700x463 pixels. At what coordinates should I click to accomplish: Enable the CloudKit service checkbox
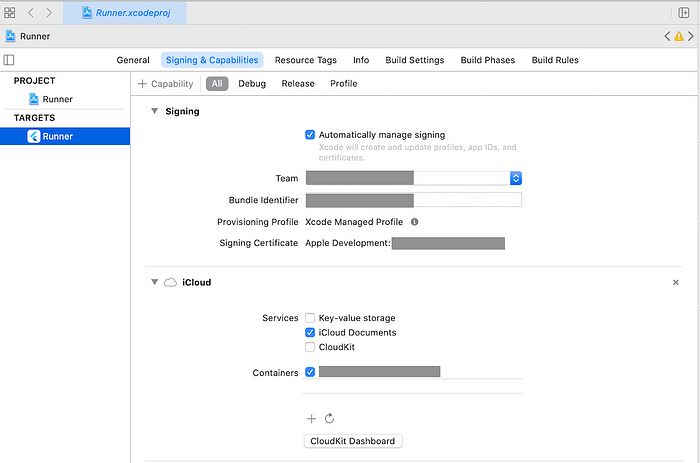click(x=310, y=347)
